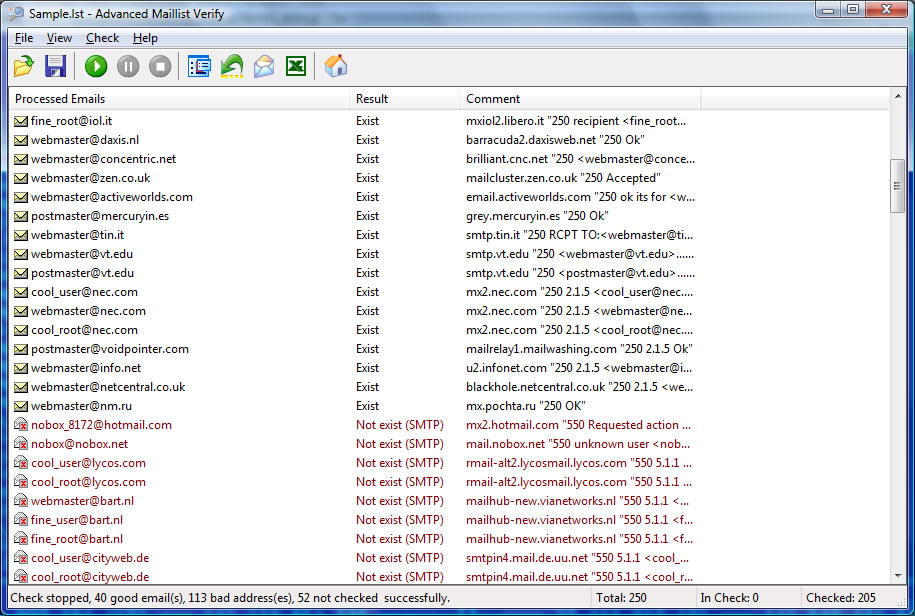
Task: Click the save floppy disk icon
Action: [56, 67]
